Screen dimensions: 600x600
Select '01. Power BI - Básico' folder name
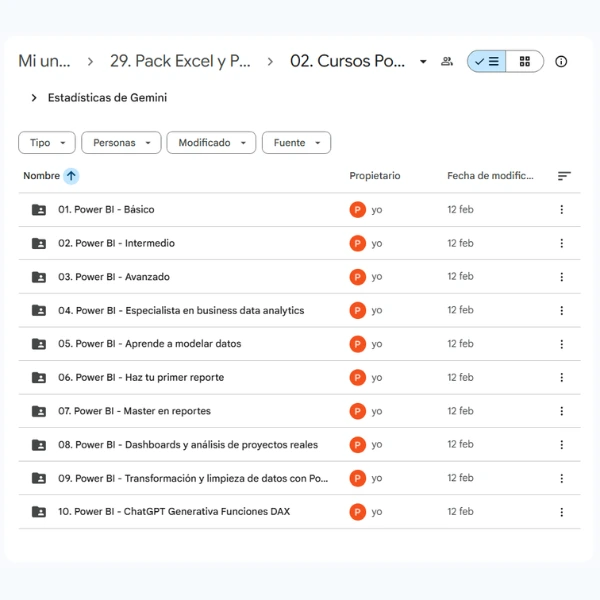click(x=106, y=209)
